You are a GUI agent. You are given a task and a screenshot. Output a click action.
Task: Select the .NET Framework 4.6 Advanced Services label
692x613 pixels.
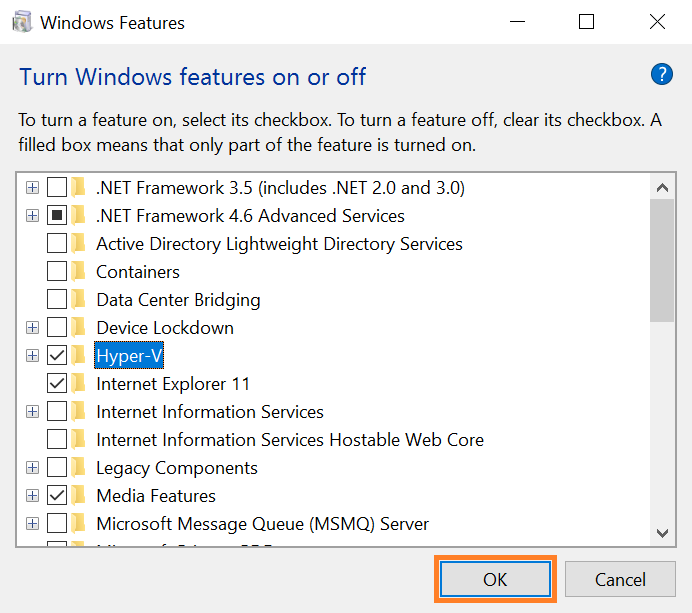(250, 216)
